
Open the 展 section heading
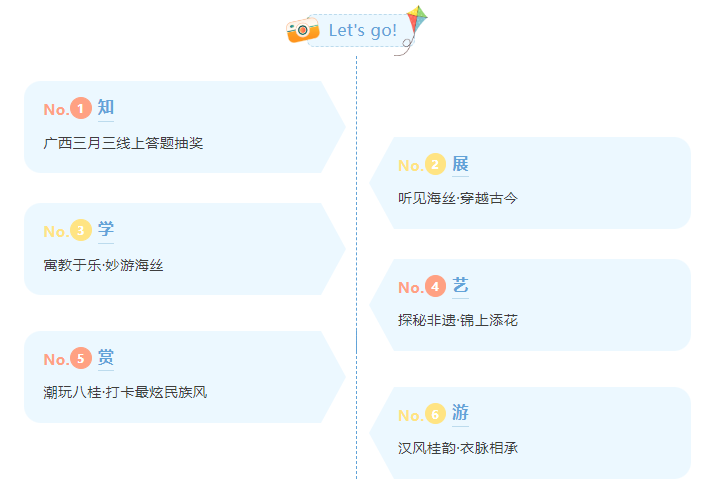(460, 164)
